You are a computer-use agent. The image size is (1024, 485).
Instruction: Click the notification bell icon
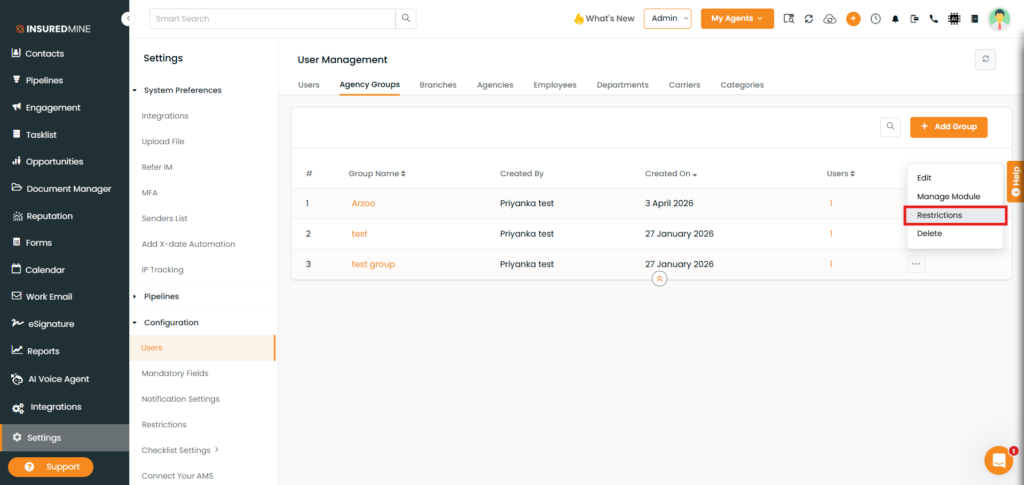[895, 19]
